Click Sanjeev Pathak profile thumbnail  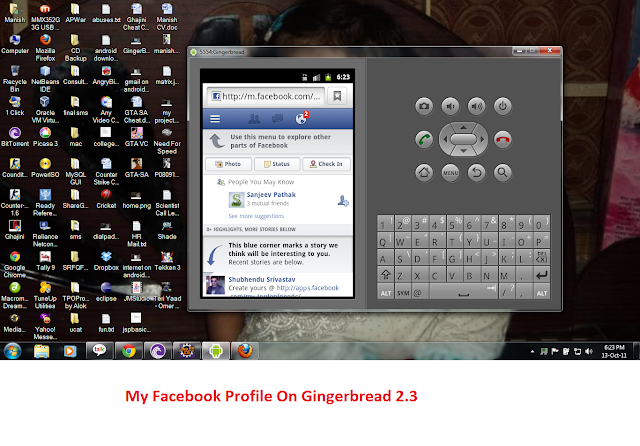pyautogui.click(x=236, y=200)
